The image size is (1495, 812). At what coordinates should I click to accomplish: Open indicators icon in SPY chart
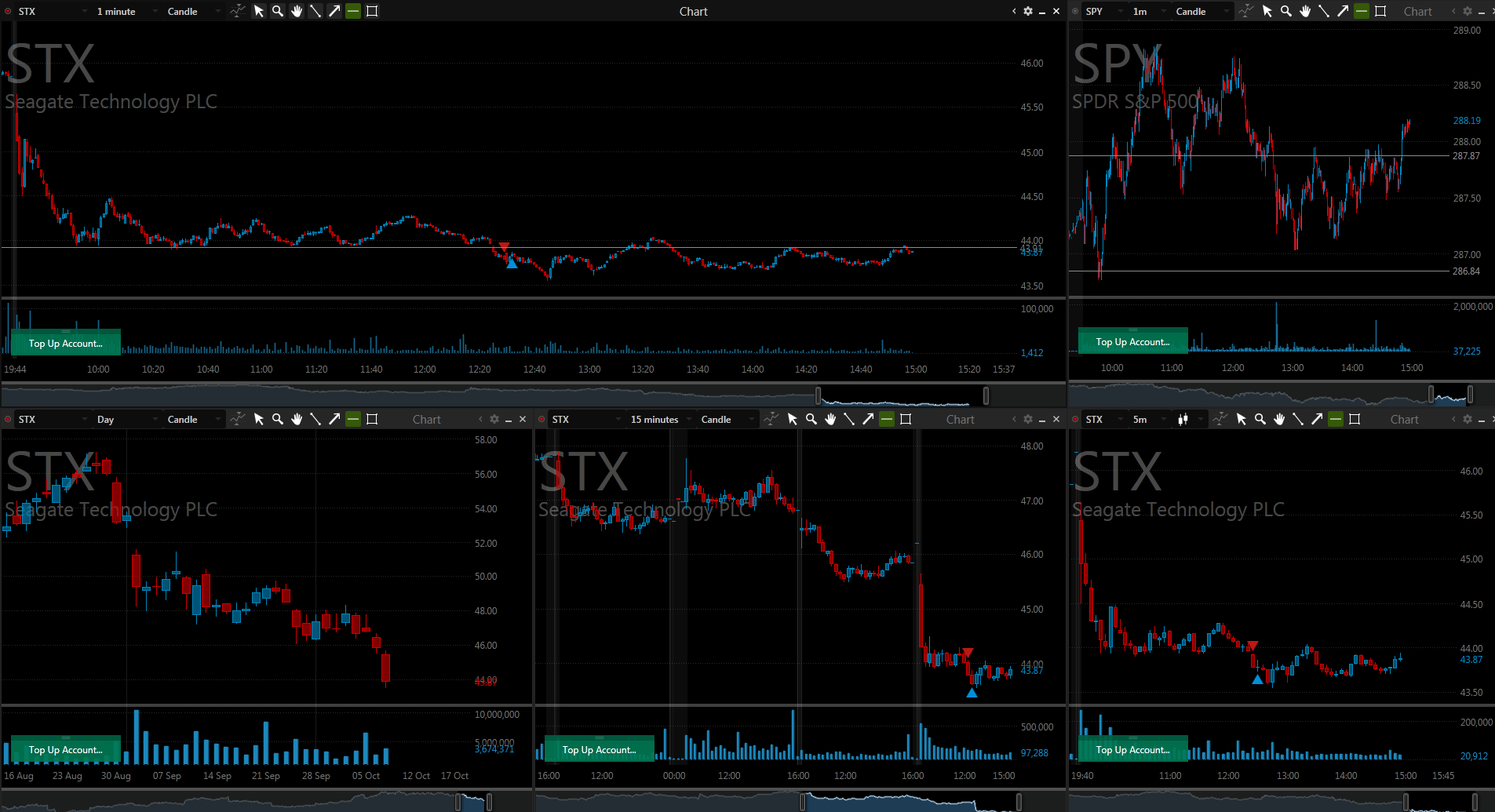pos(1246,11)
